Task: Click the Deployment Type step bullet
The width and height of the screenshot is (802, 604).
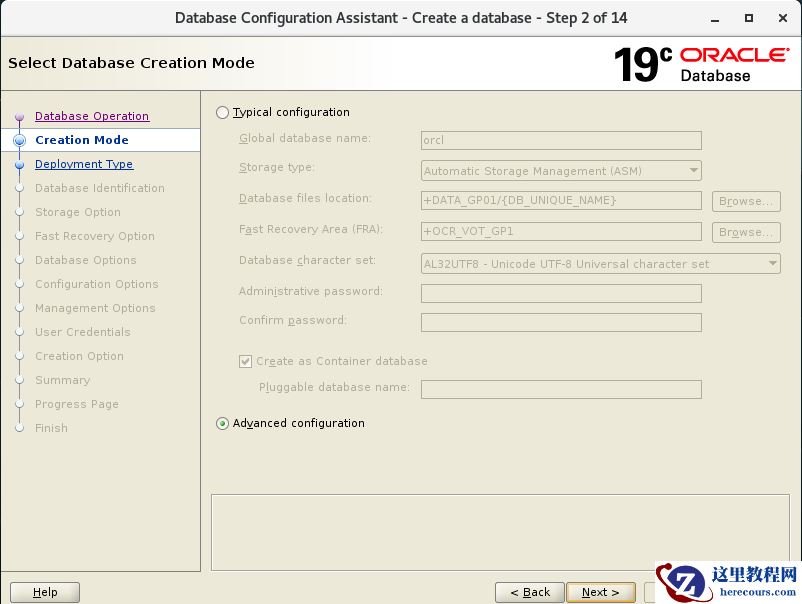Action: click(x=19, y=165)
